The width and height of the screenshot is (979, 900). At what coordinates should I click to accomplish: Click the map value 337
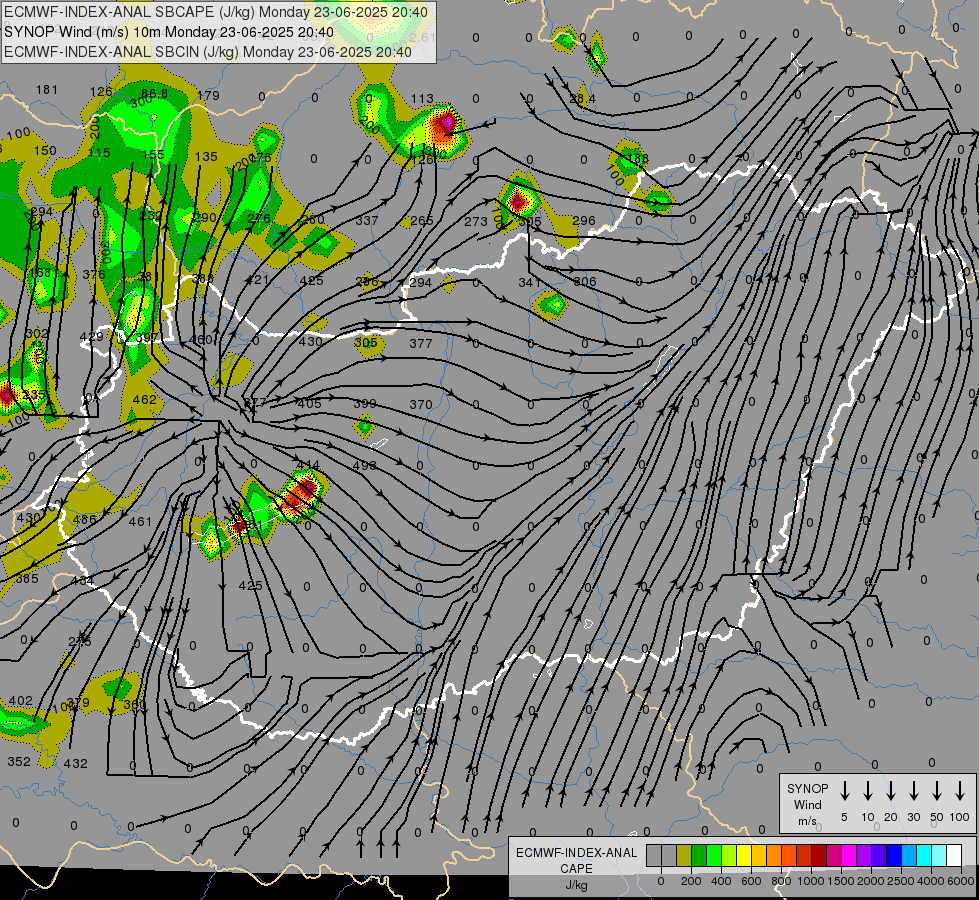coord(367,220)
